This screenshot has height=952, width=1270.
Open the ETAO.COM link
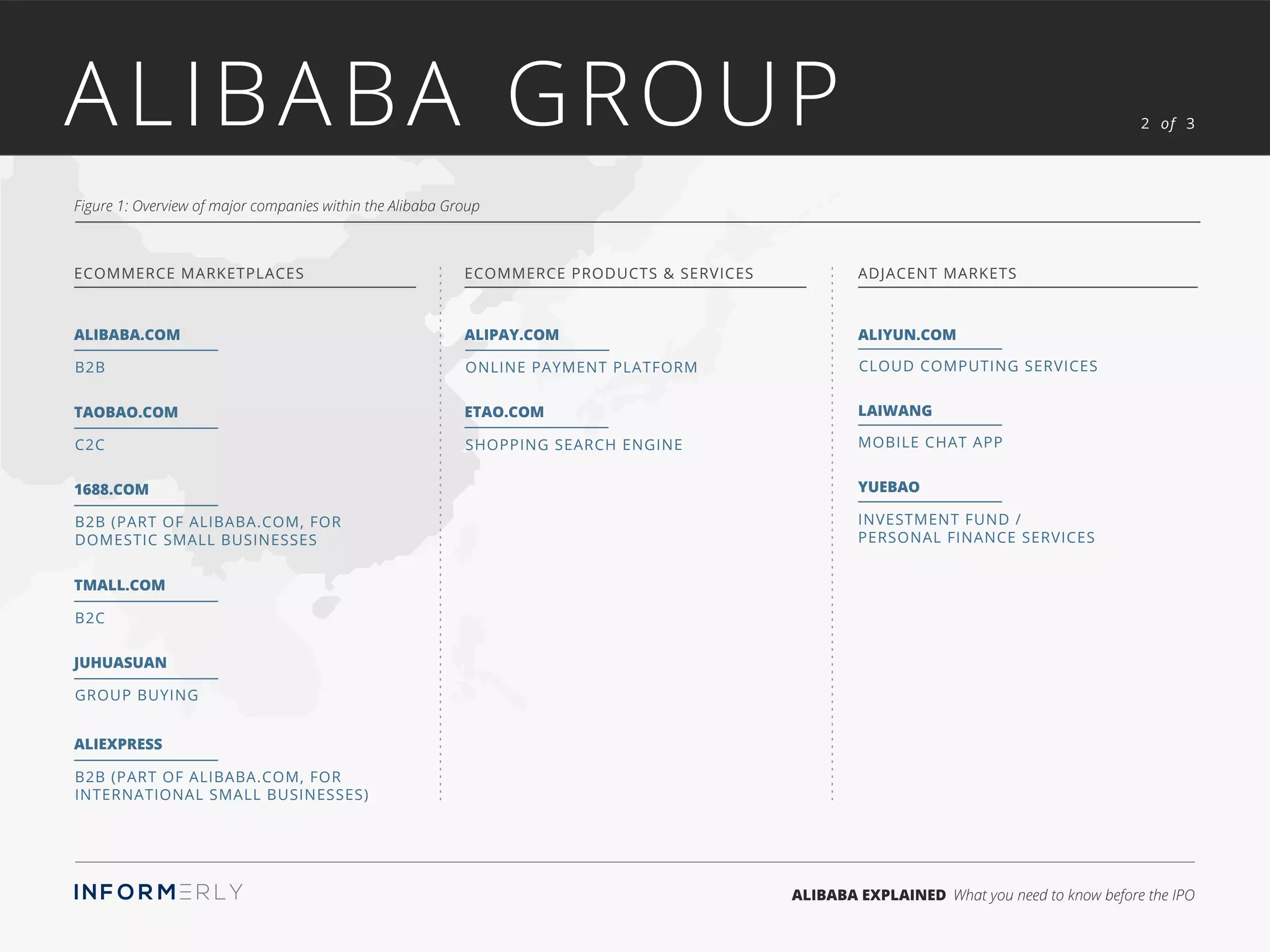tap(504, 412)
